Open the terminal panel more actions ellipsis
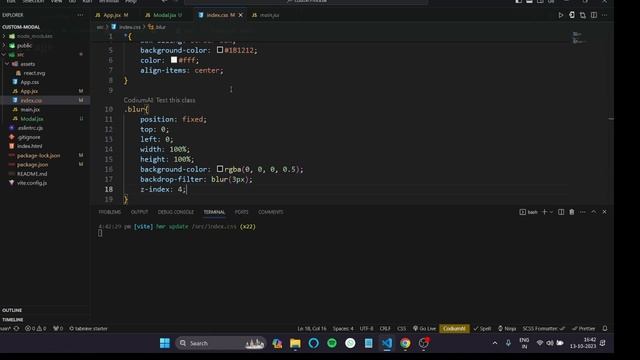This screenshot has height=360, width=640. pos(582,212)
